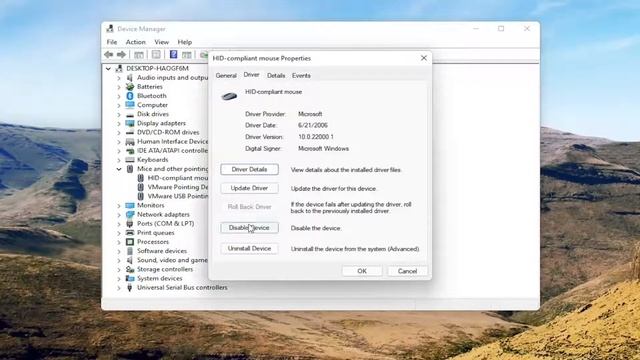Click the Processors category icon
This screenshot has height=360, width=640.
[x=130, y=242]
